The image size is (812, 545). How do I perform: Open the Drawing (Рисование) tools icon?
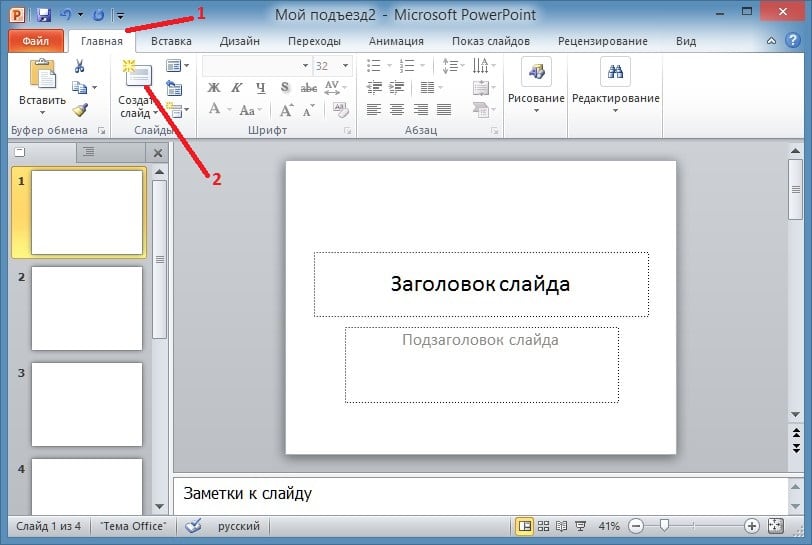[x=536, y=71]
